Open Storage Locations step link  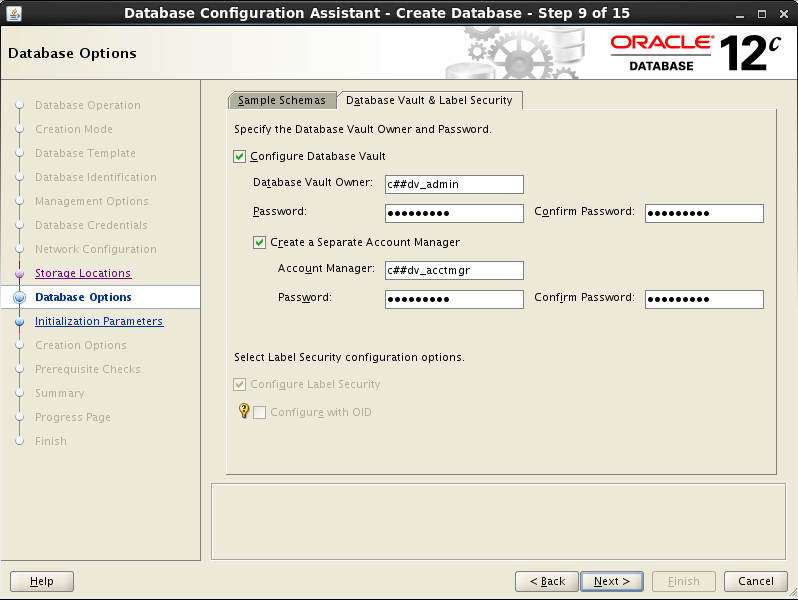tap(83, 273)
